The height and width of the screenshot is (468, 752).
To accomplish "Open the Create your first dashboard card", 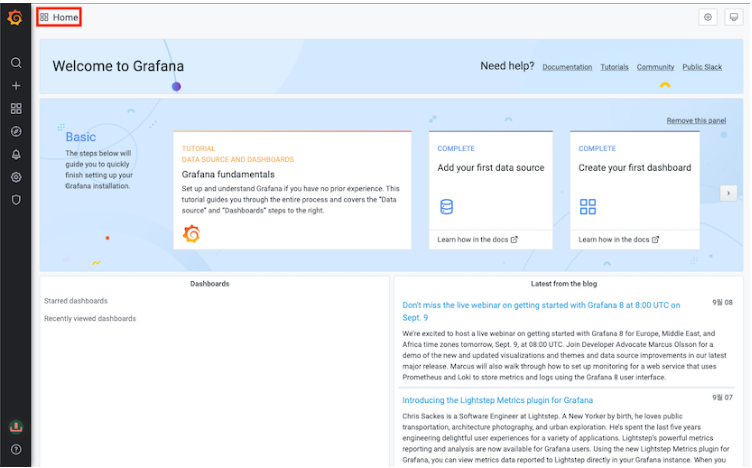I will point(634,190).
